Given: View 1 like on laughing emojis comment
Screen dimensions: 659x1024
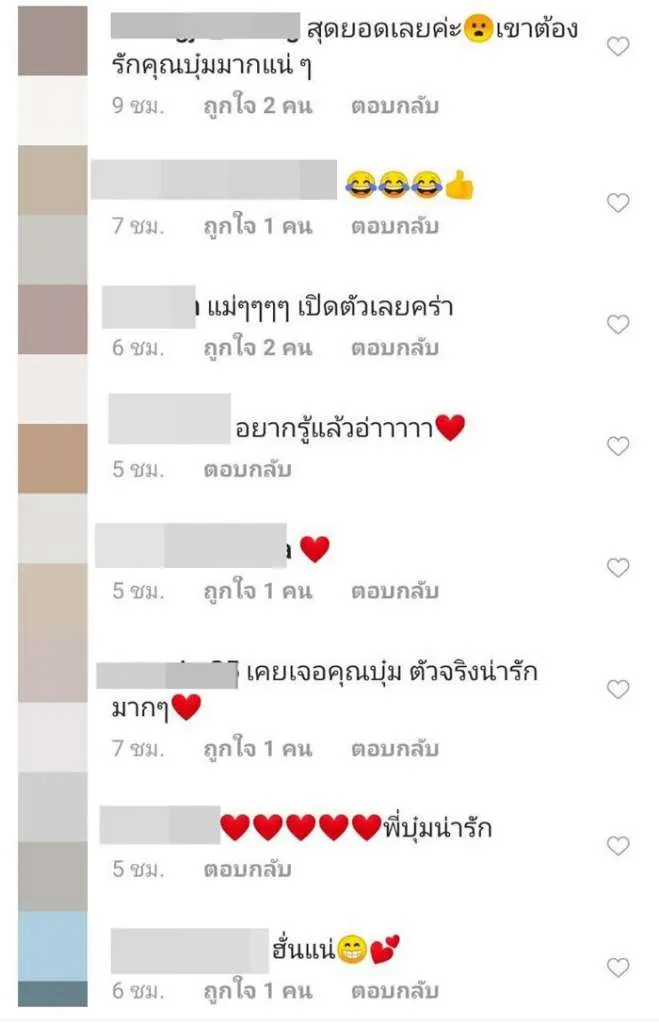Looking at the screenshot, I should (258, 226).
